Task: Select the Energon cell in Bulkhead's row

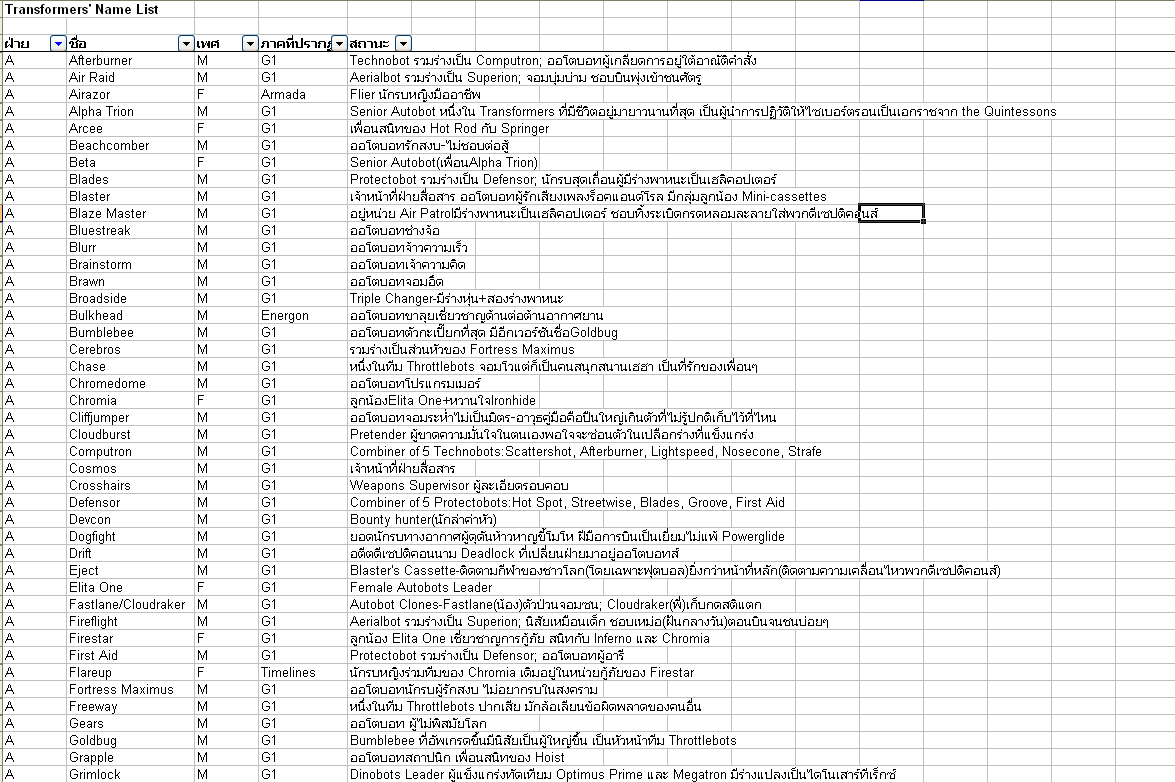Action: coord(303,315)
